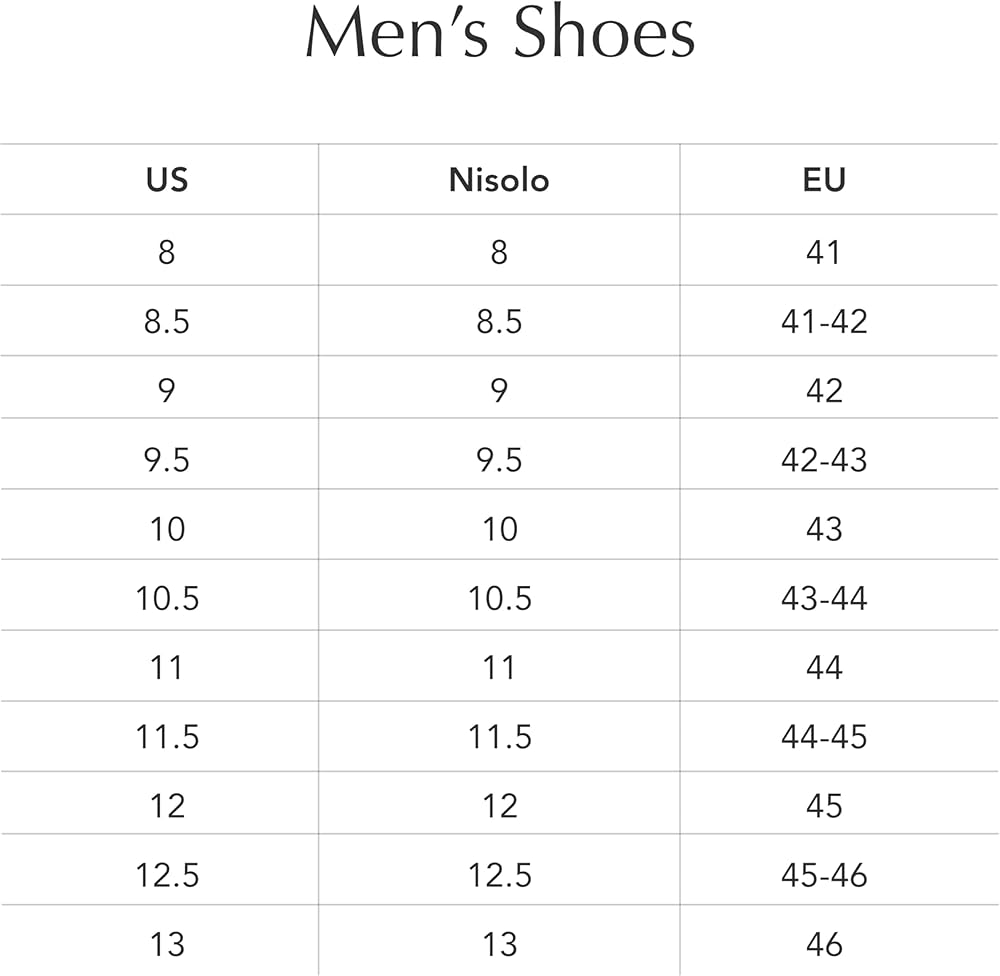1000x976 pixels.
Task: Click US size 9.5 cell
Action: click(x=166, y=460)
